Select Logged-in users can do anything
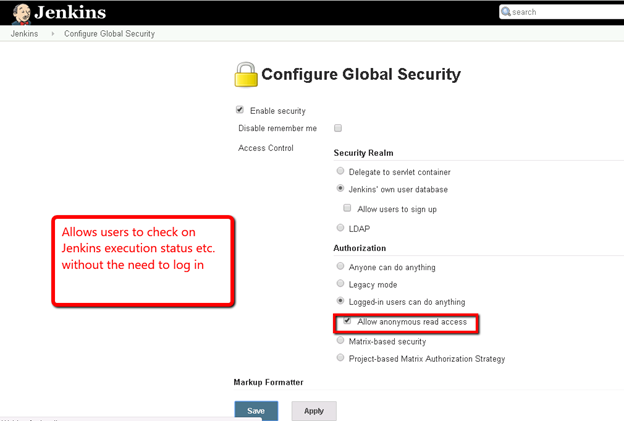The width and height of the screenshot is (624, 421). coord(340,301)
